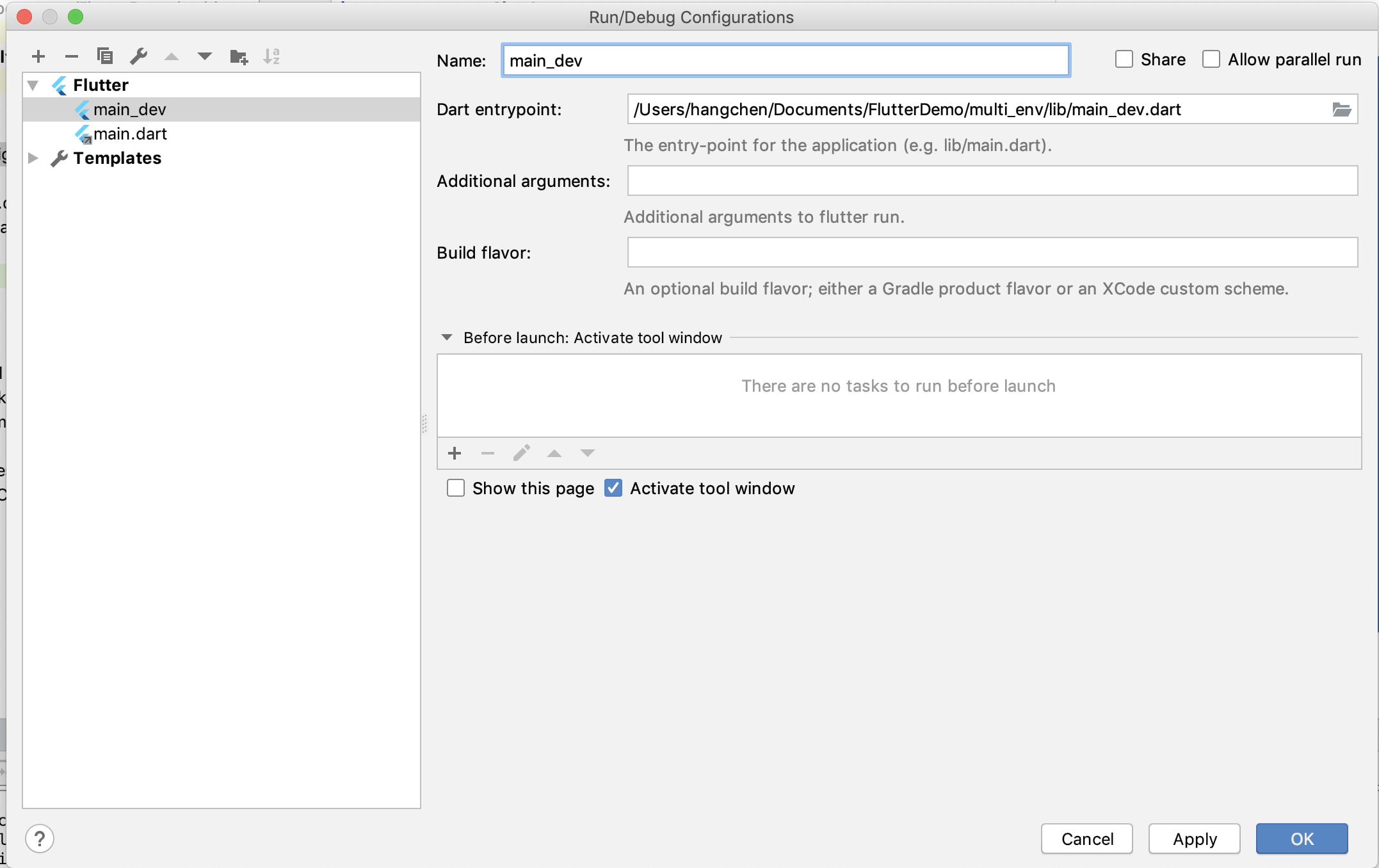Remove the selected configuration
Viewport: 1379px width, 868px height.
click(72, 56)
